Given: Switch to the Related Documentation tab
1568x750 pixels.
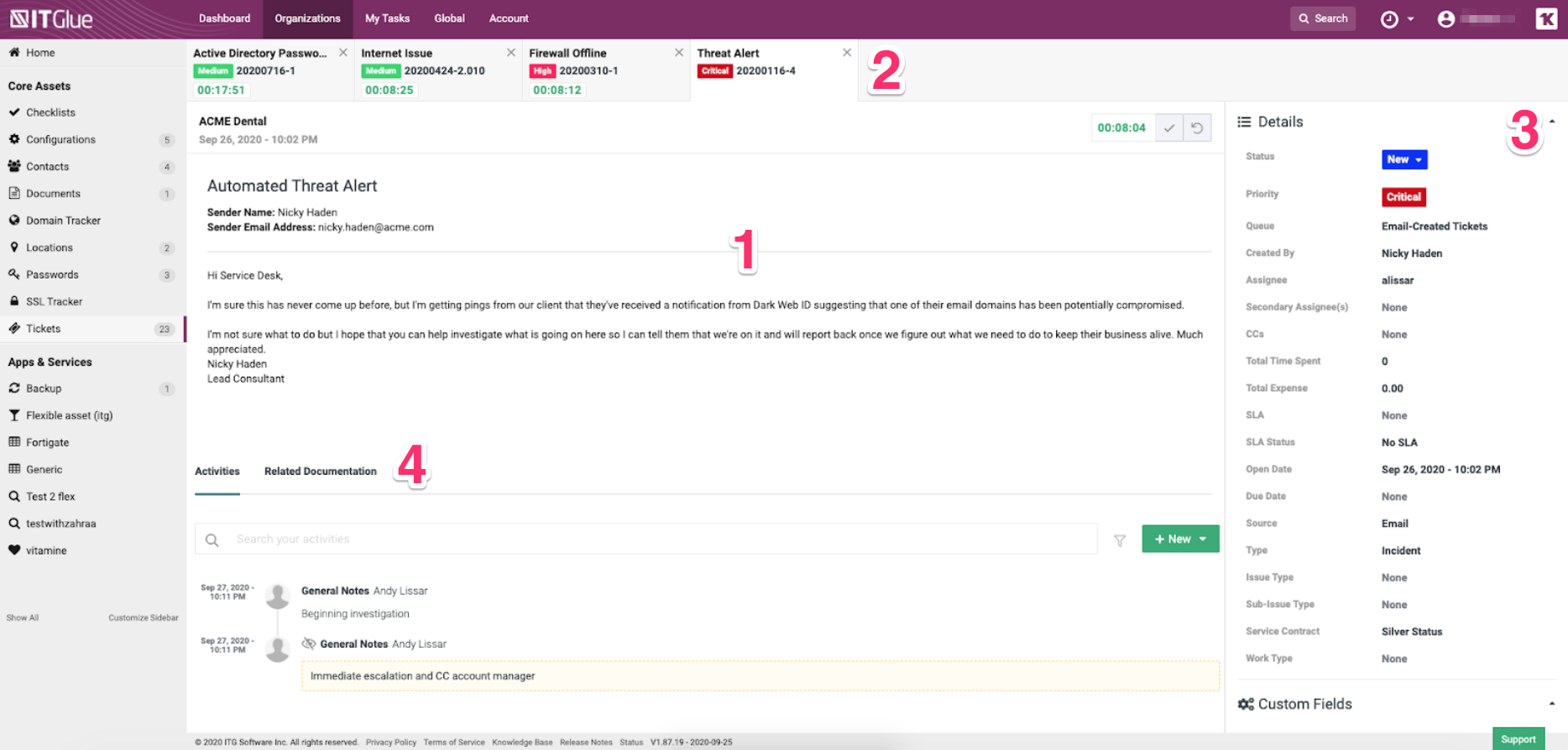Looking at the screenshot, I should point(320,471).
